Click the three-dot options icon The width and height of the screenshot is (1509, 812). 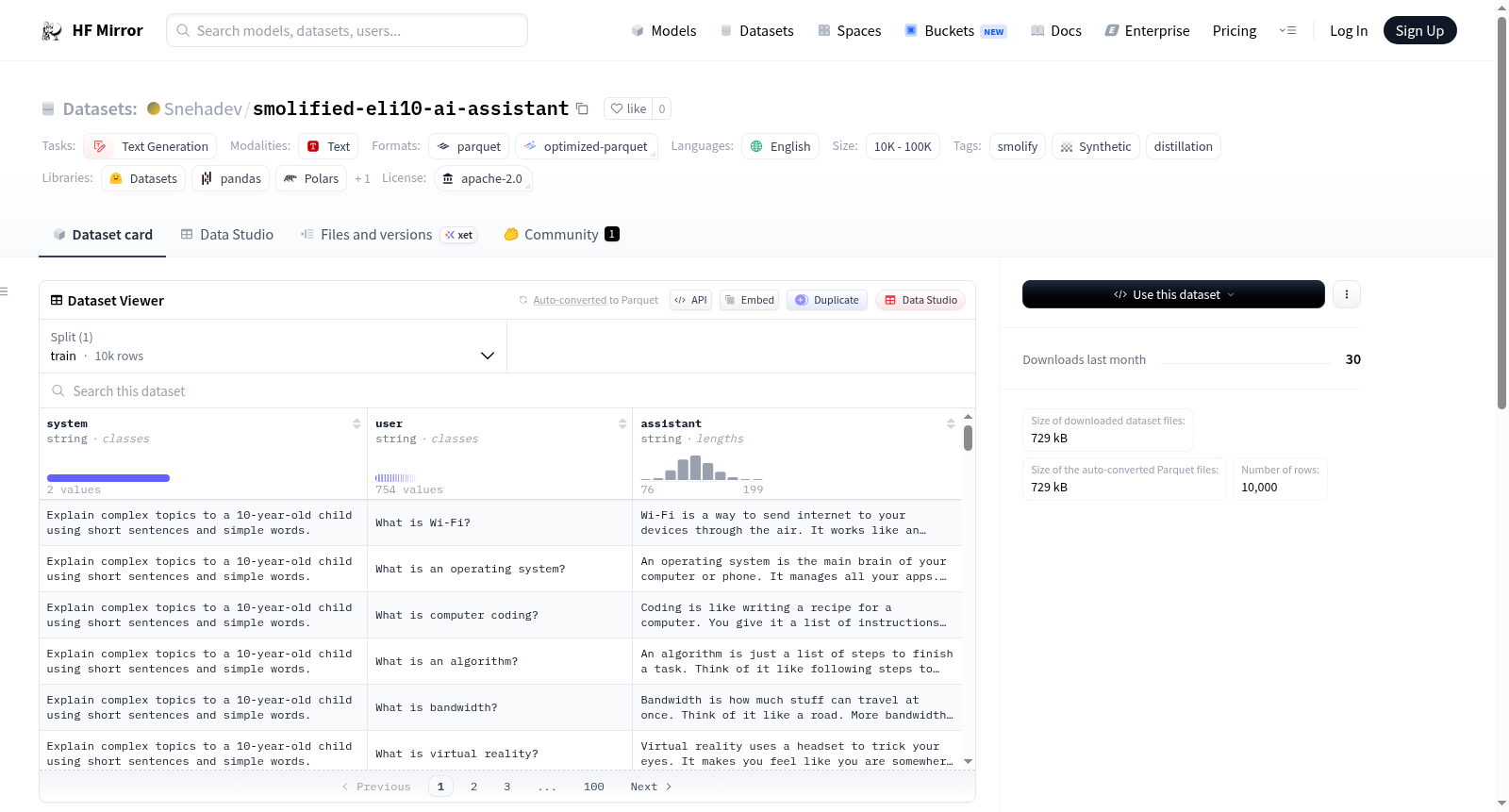pos(1346,294)
